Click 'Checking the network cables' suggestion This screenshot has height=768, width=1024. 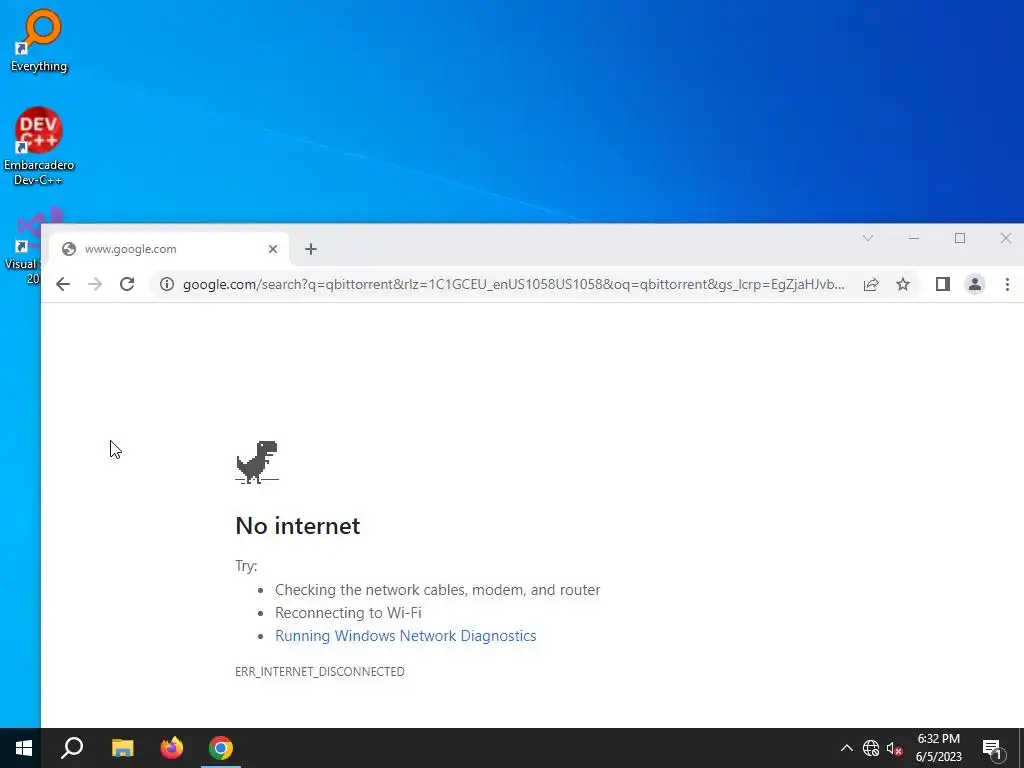(438, 590)
